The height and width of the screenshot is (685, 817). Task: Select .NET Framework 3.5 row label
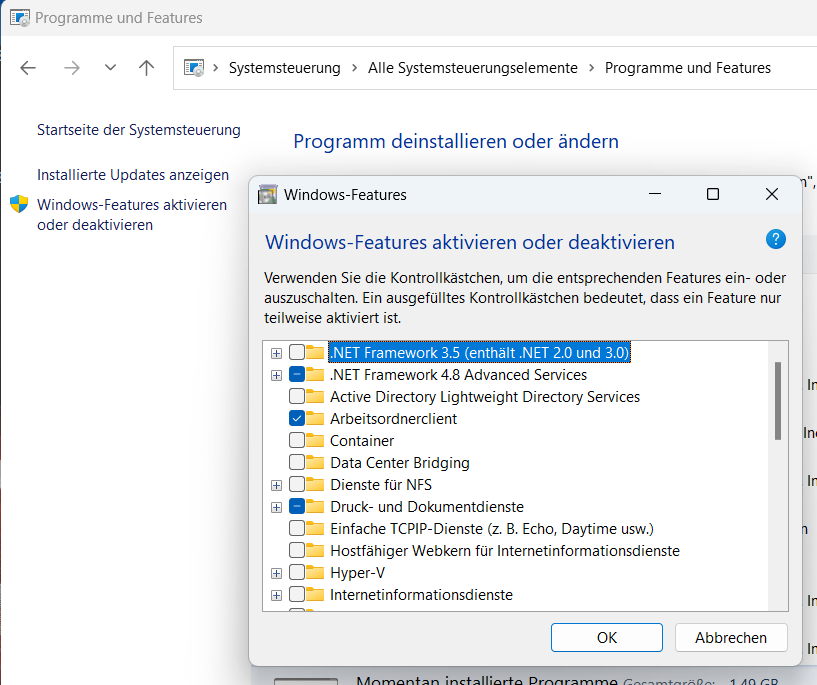click(479, 353)
